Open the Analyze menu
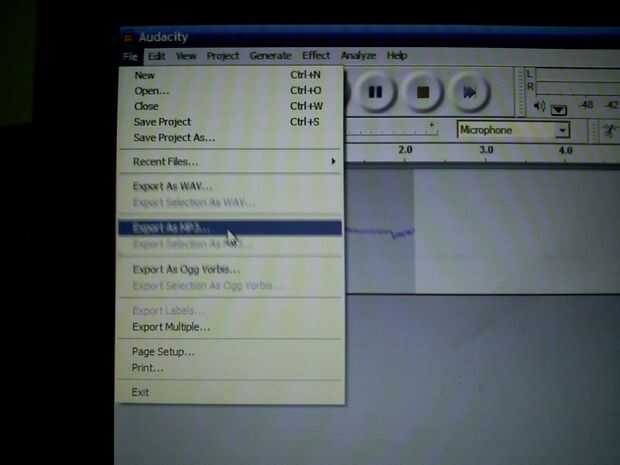This screenshot has width=620, height=465. pos(358,56)
